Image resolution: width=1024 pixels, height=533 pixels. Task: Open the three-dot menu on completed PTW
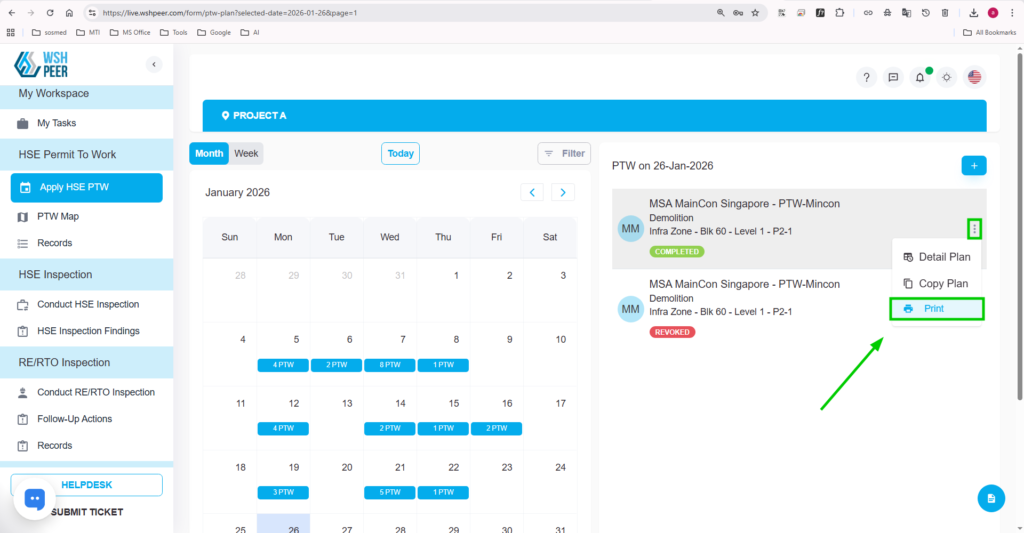974,229
